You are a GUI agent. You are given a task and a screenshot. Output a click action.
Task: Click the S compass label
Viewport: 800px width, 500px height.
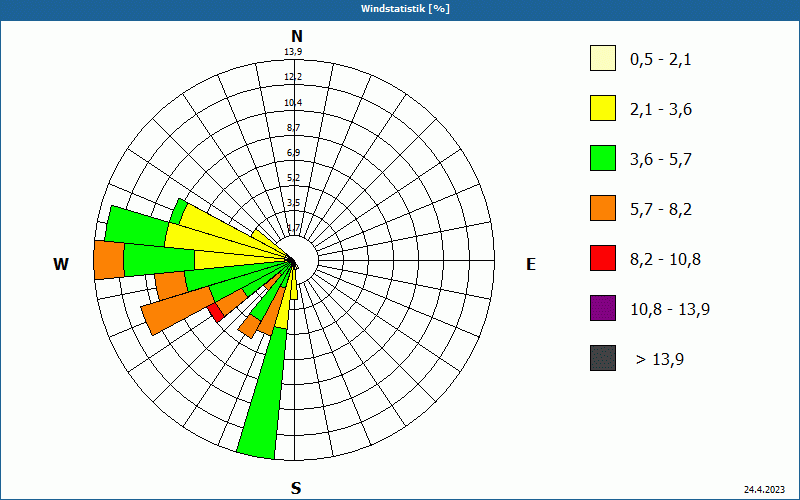tap(296, 488)
